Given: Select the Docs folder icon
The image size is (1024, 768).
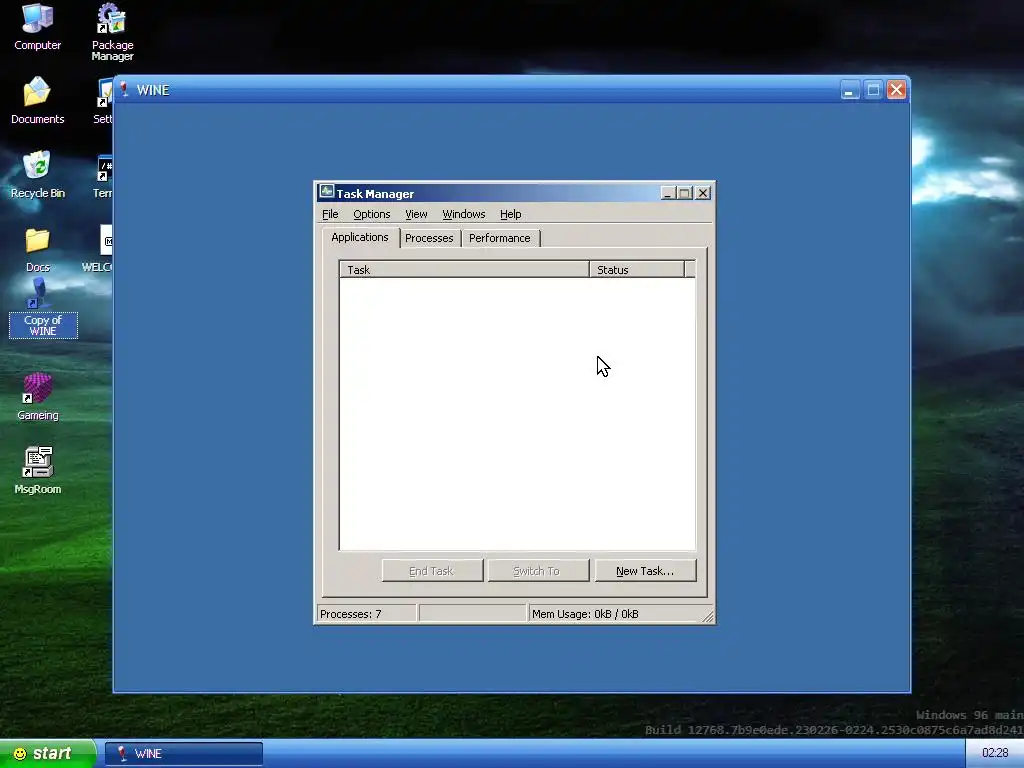Looking at the screenshot, I should 37,249.
